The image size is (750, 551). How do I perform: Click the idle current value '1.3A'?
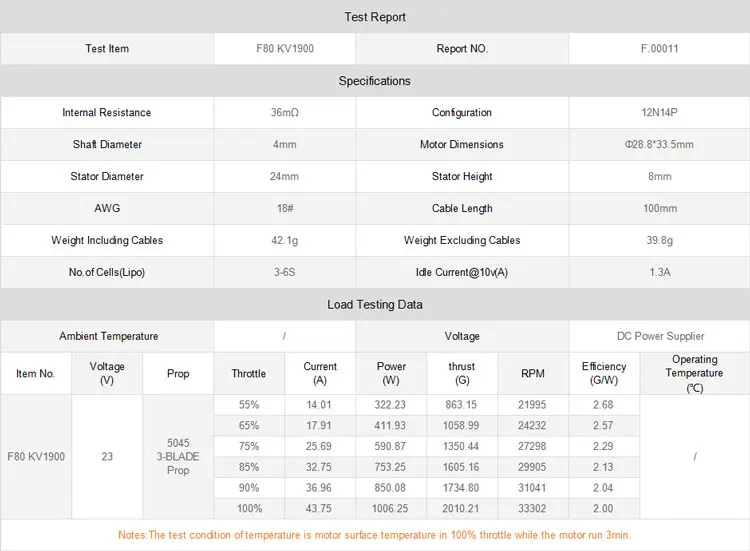(x=660, y=272)
